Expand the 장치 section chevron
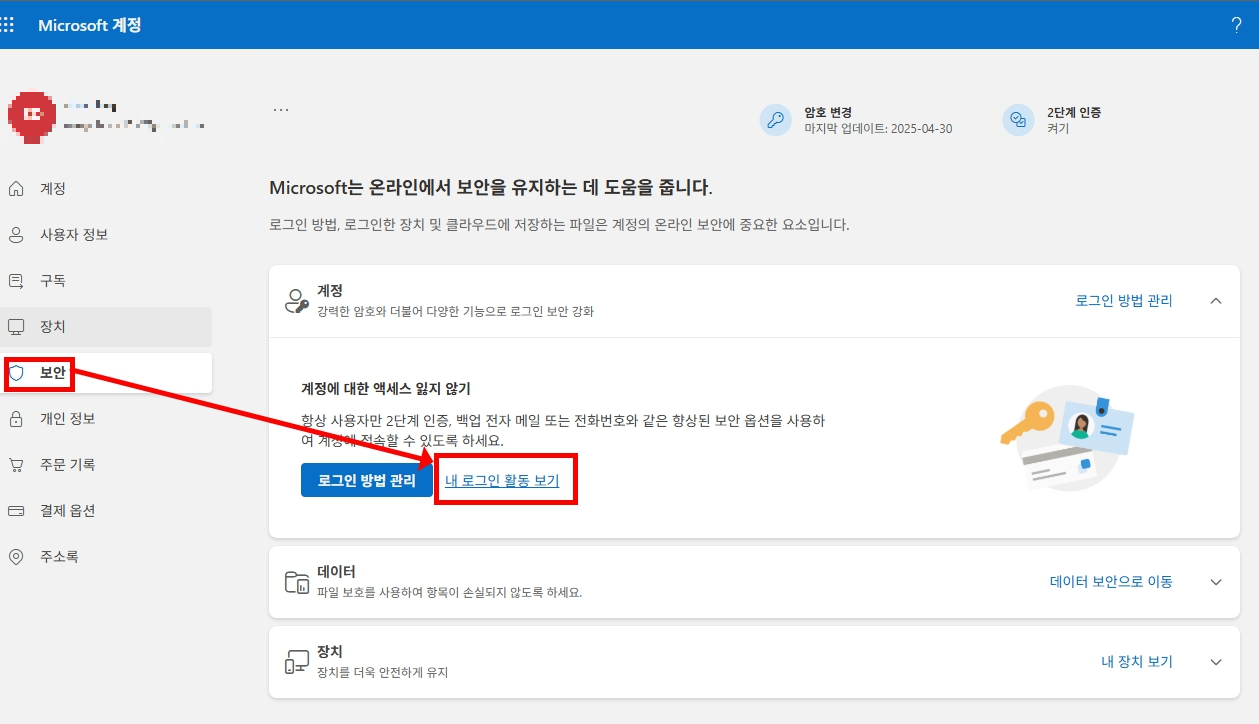Image resolution: width=1259 pixels, height=724 pixels. (1216, 662)
